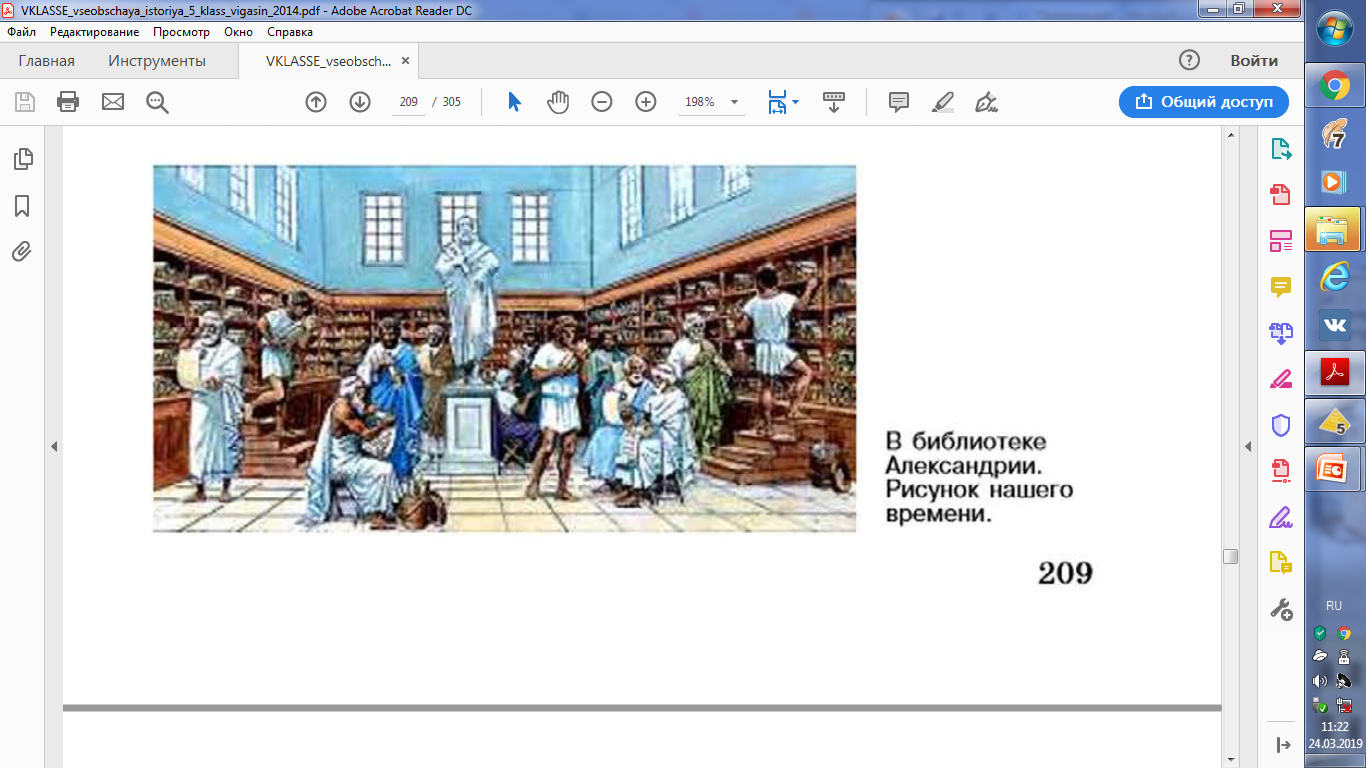Open the Find text magnifier tool
This screenshot has height=768, width=1366.
pos(157,101)
